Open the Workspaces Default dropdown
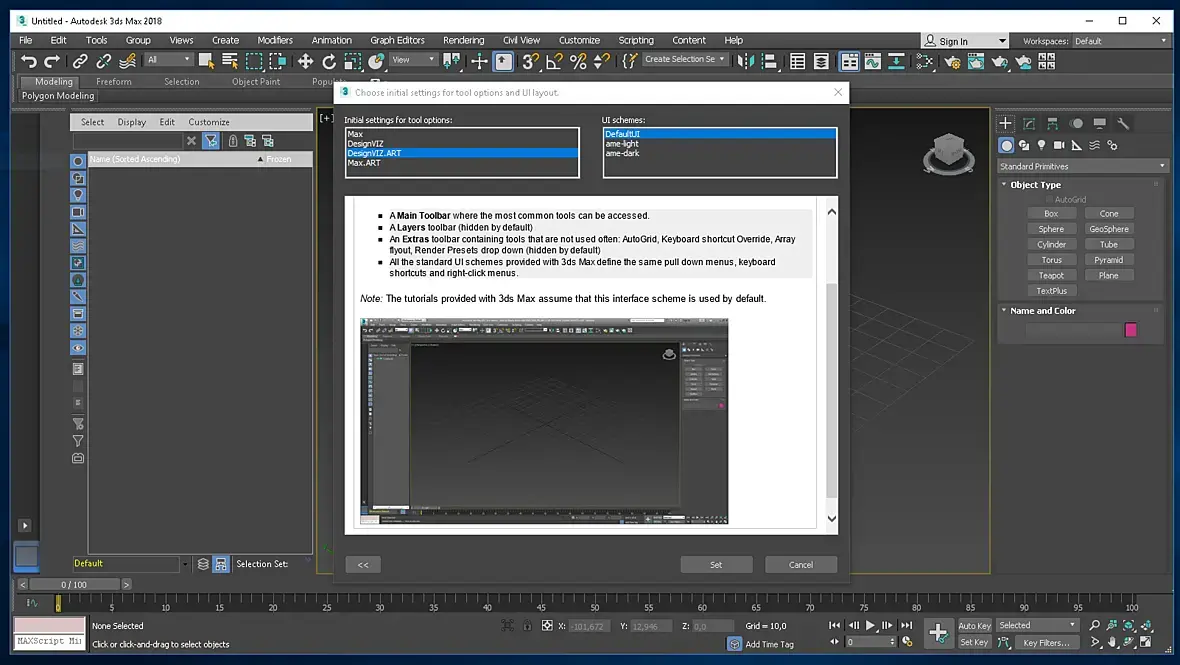The image size is (1180, 665). pos(1120,41)
